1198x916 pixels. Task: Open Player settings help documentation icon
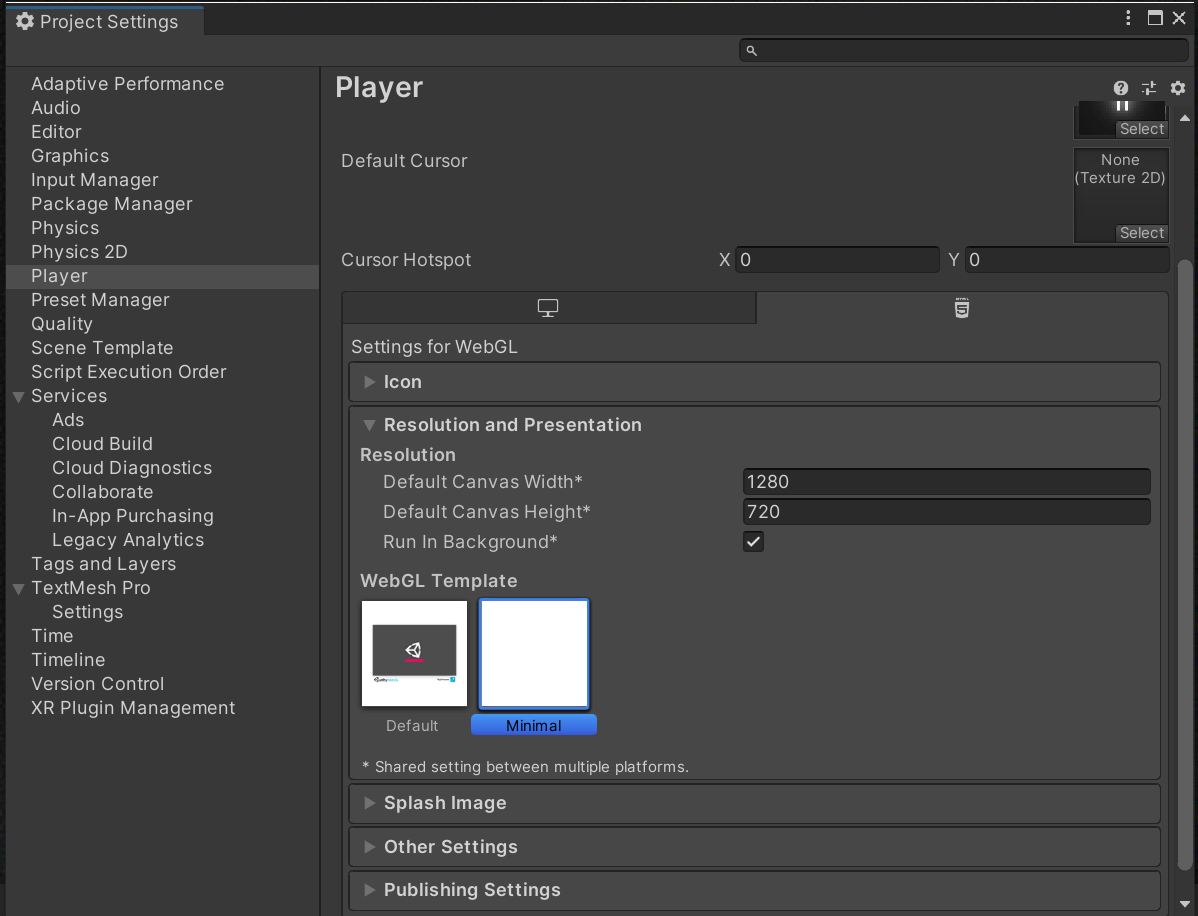click(1120, 88)
